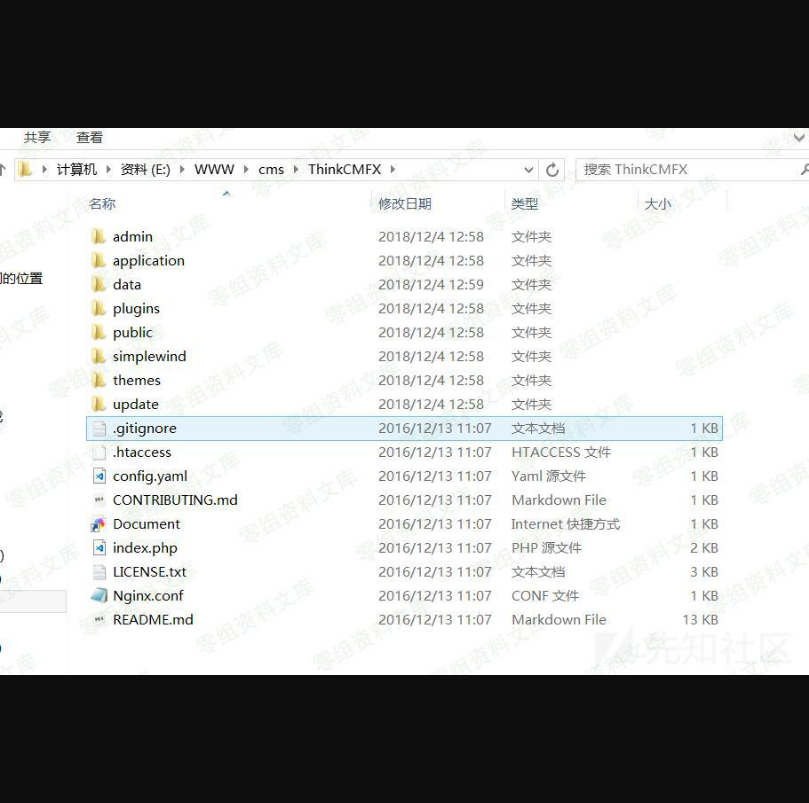Click the config.yaml file icon
This screenshot has width=809, height=803.
[98, 476]
